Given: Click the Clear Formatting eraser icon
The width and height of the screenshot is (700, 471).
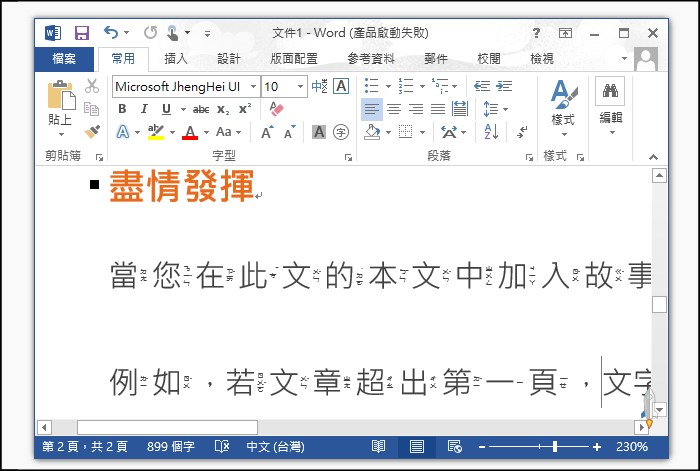Looking at the screenshot, I should pyautogui.click(x=277, y=109).
